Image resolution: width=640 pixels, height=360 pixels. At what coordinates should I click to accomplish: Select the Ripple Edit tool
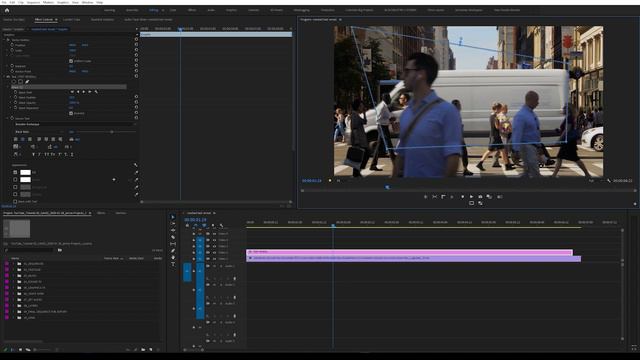173,230
